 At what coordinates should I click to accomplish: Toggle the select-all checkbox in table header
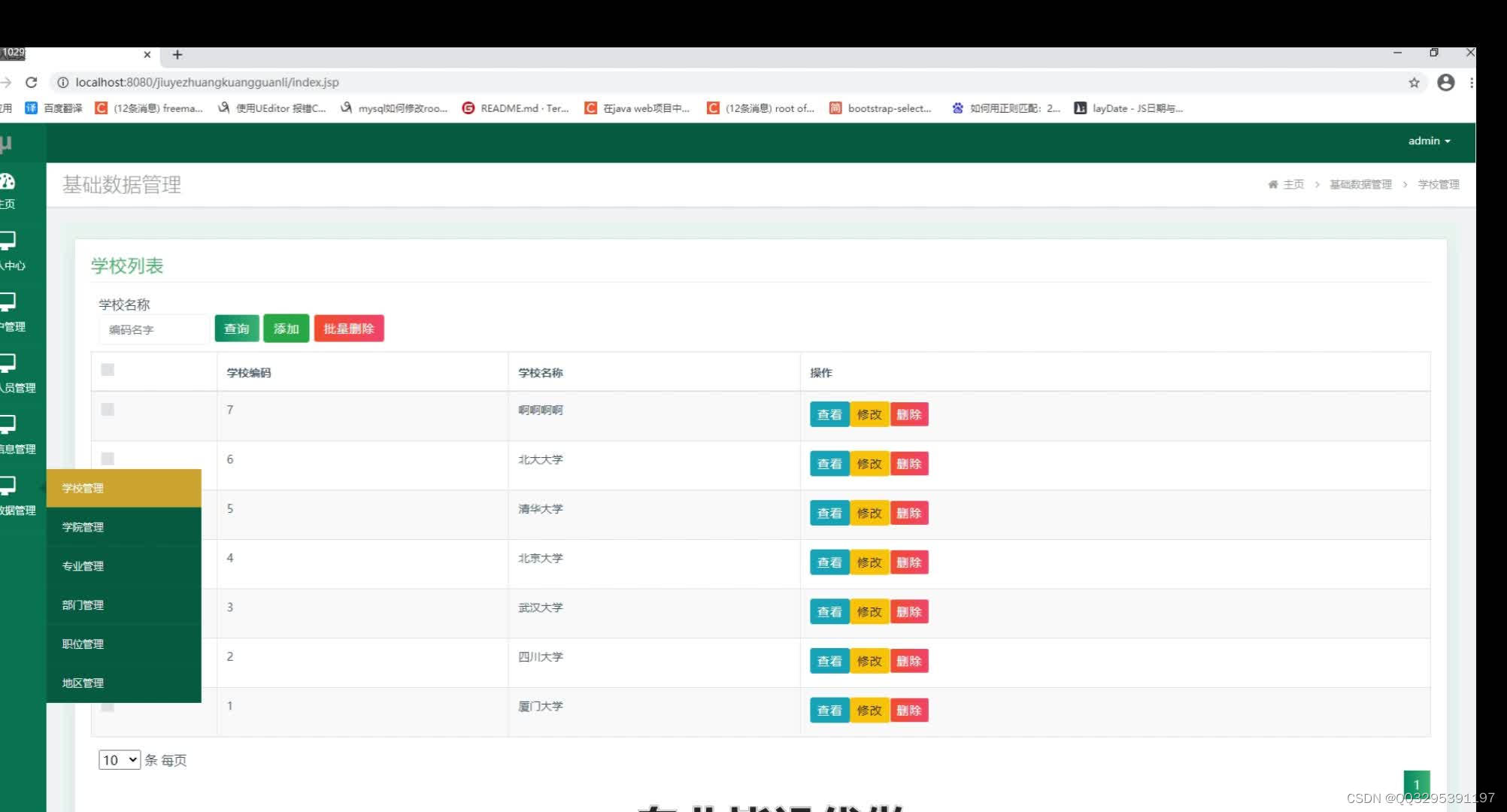click(108, 369)
